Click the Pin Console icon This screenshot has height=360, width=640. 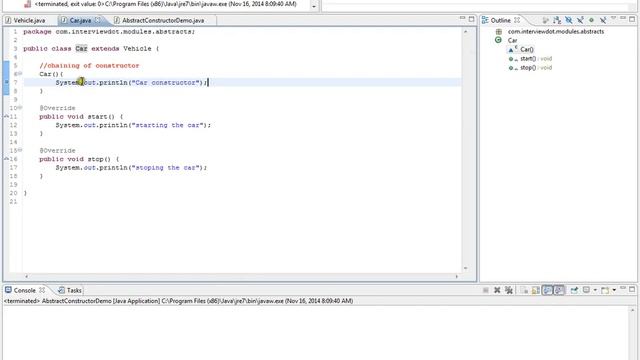(x=574, y=290)
